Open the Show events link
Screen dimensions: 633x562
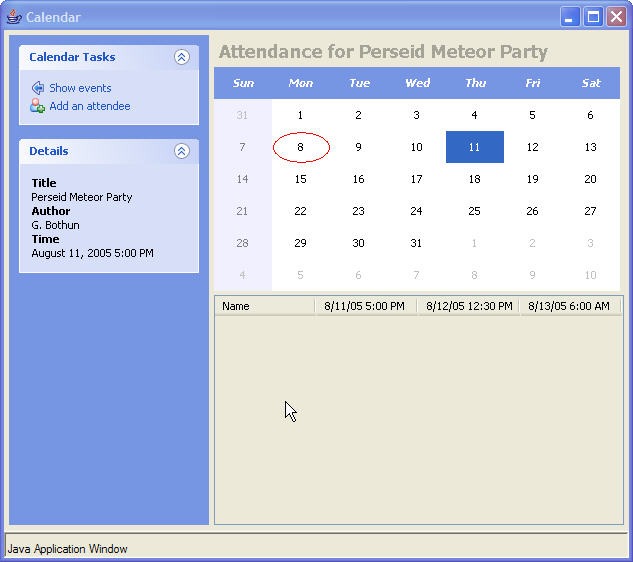coord(80,88)
